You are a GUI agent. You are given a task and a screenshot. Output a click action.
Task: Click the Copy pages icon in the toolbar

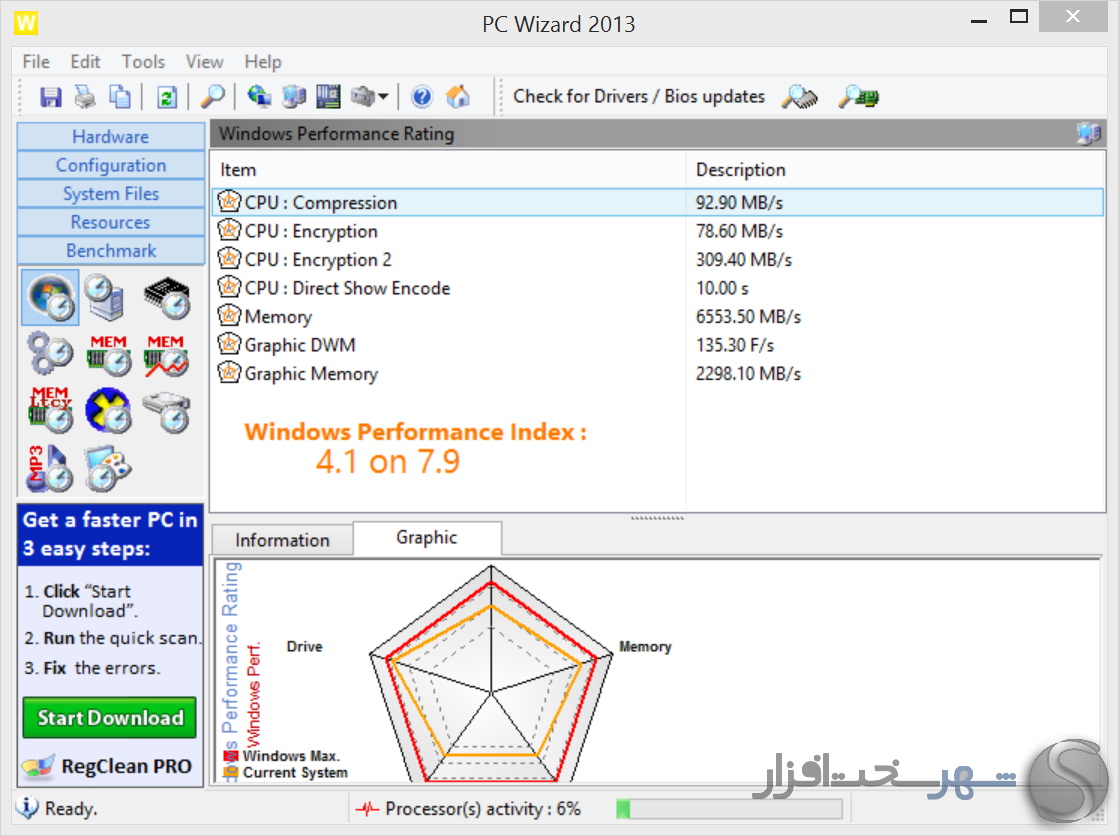pos(120,96)
